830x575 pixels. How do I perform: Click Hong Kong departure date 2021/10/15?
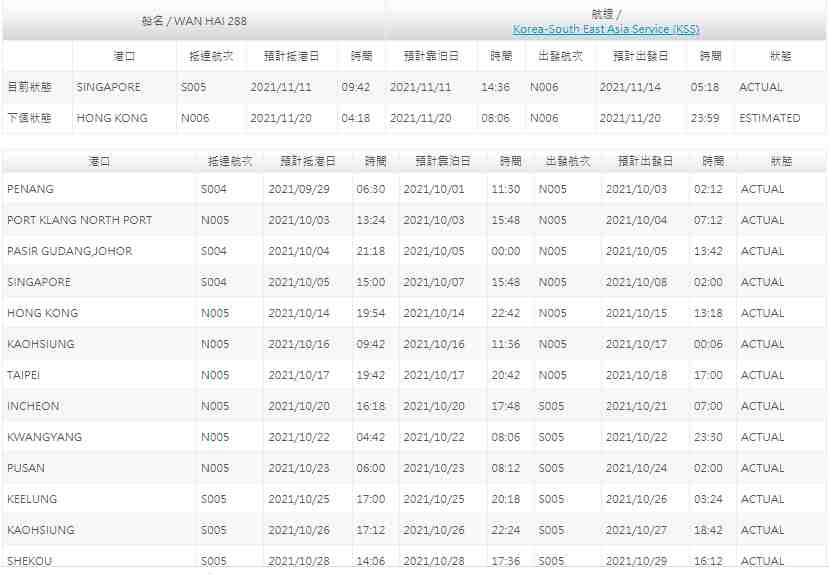click(x=637, y=313)
